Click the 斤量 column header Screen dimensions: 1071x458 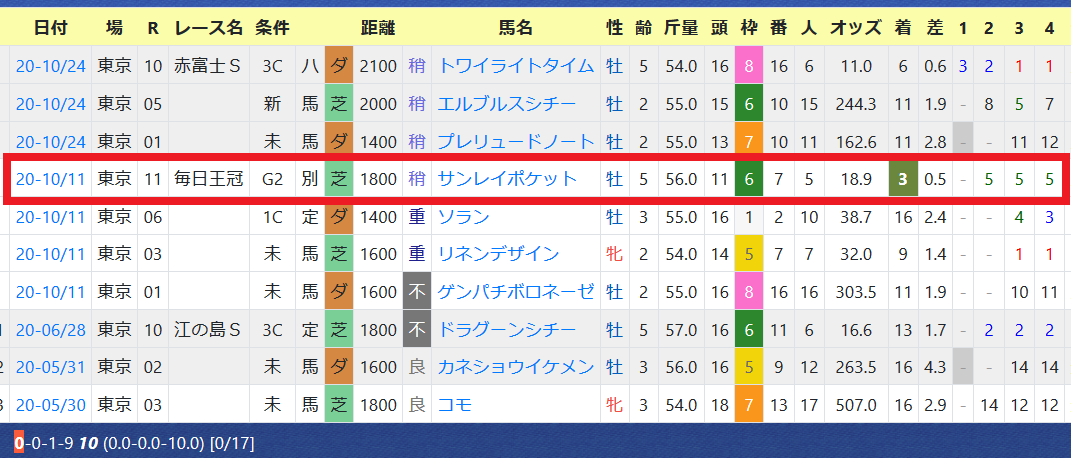[680, 27]
